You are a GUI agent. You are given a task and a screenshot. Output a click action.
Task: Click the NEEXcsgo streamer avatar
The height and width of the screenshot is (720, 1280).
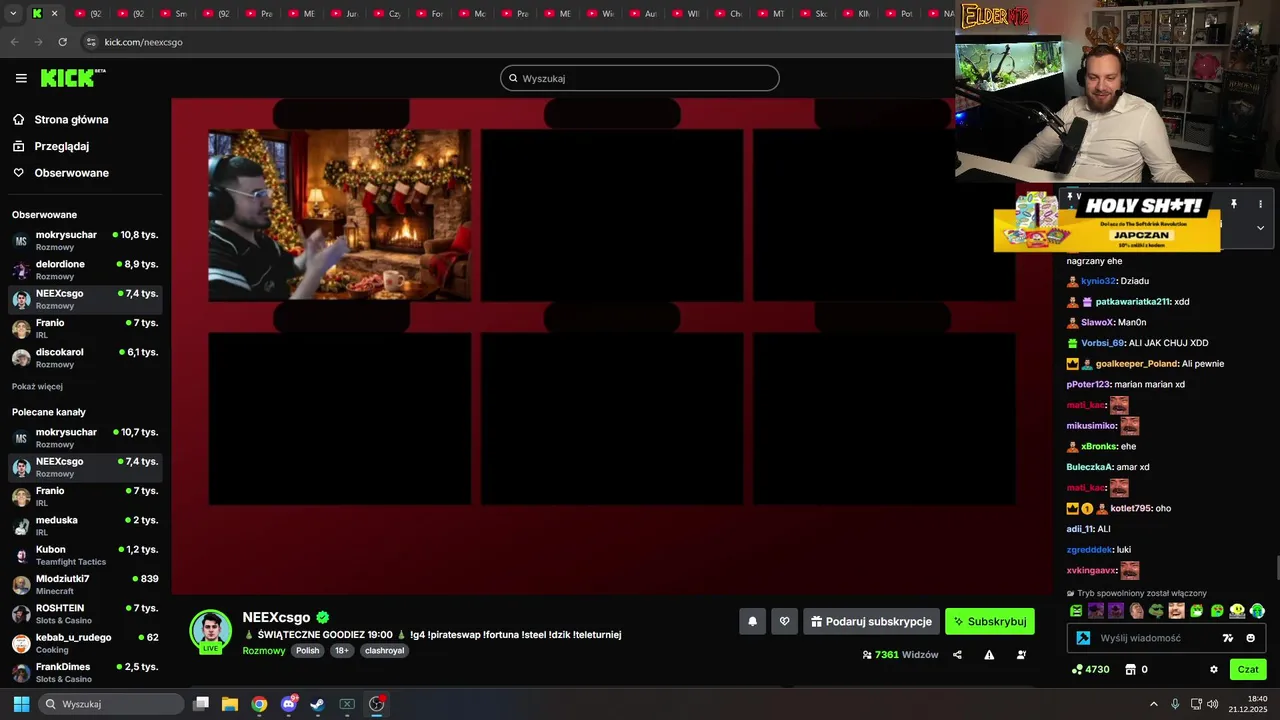211,630
